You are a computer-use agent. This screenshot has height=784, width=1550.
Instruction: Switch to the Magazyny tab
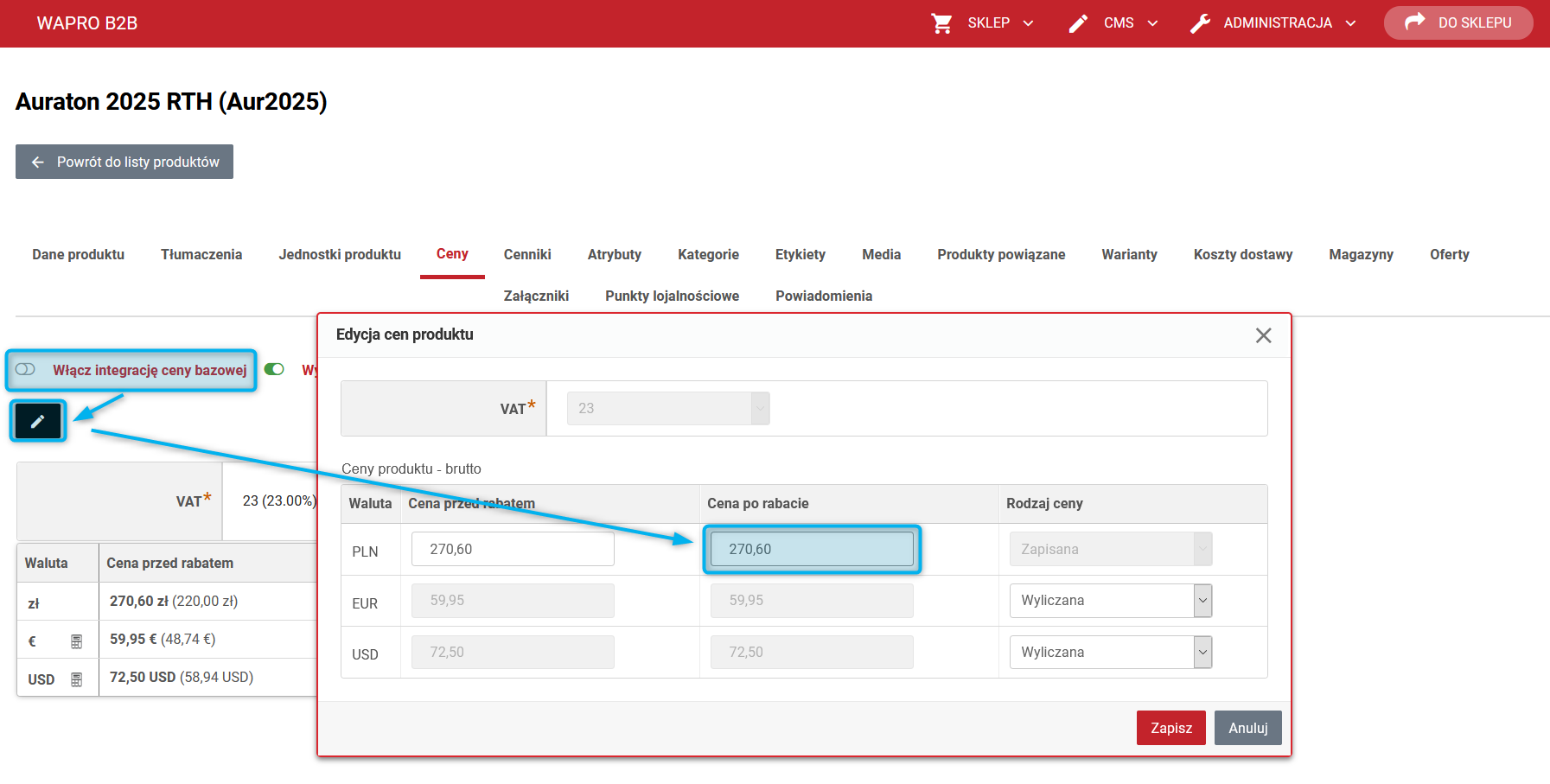[x=1362, y=254]
